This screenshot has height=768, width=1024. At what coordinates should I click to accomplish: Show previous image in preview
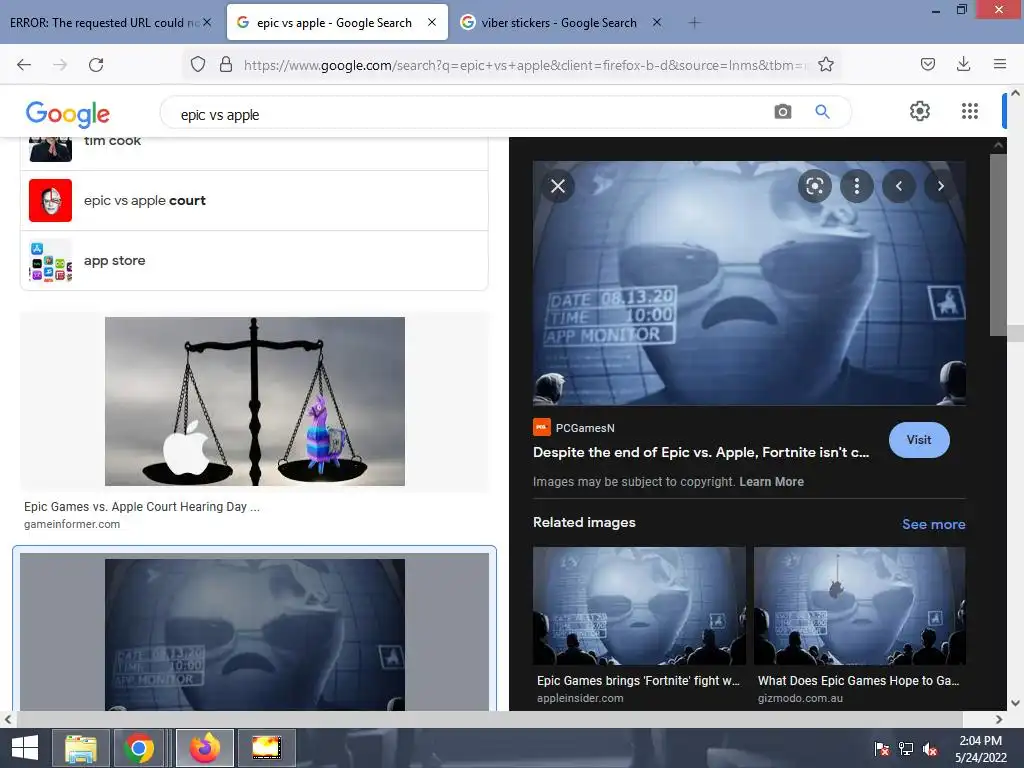coord(899,186)
